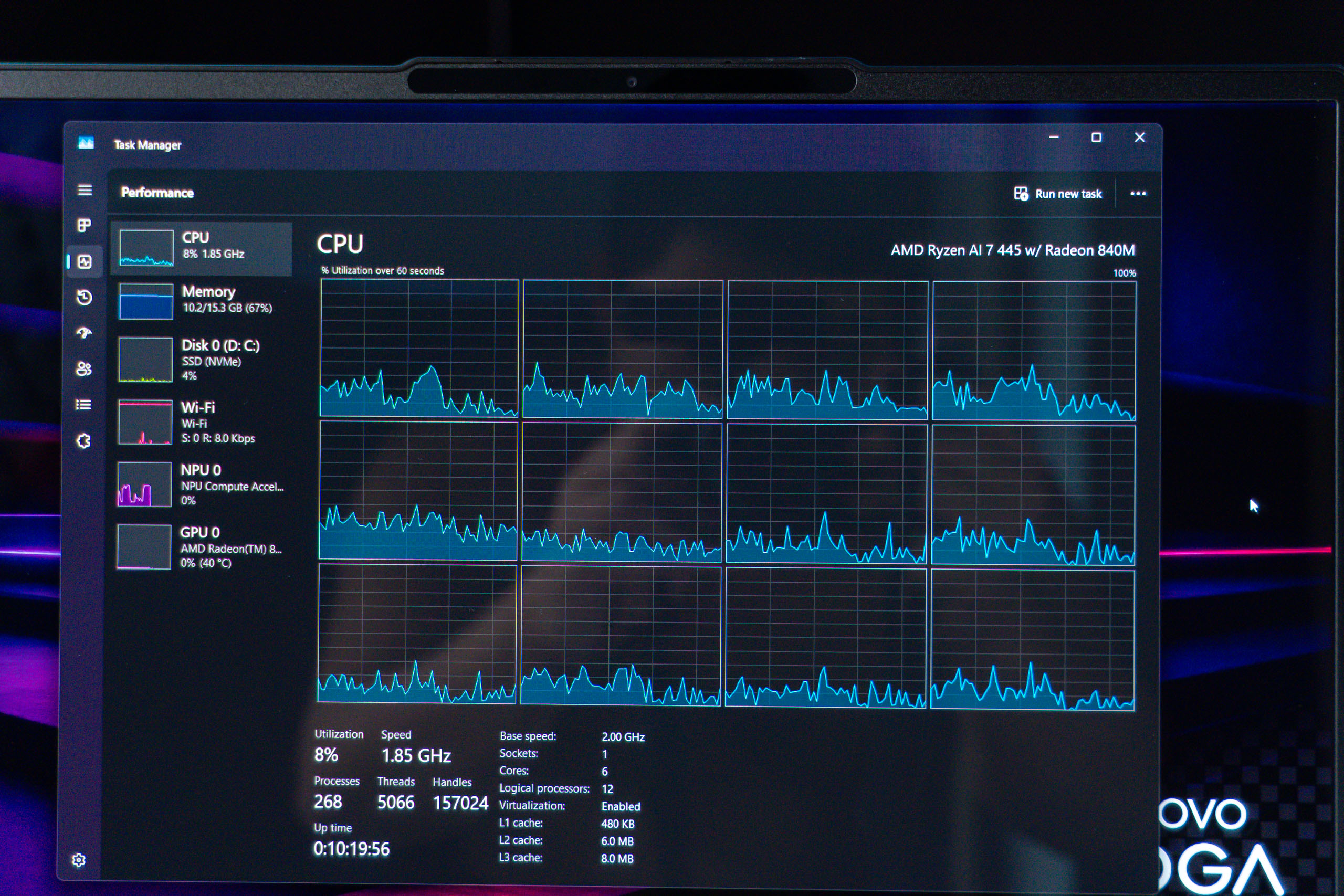Screen dimensions: 1344x896
Task: Click "% Utilization over 60 seconds" label
Action: pos(382,271)
